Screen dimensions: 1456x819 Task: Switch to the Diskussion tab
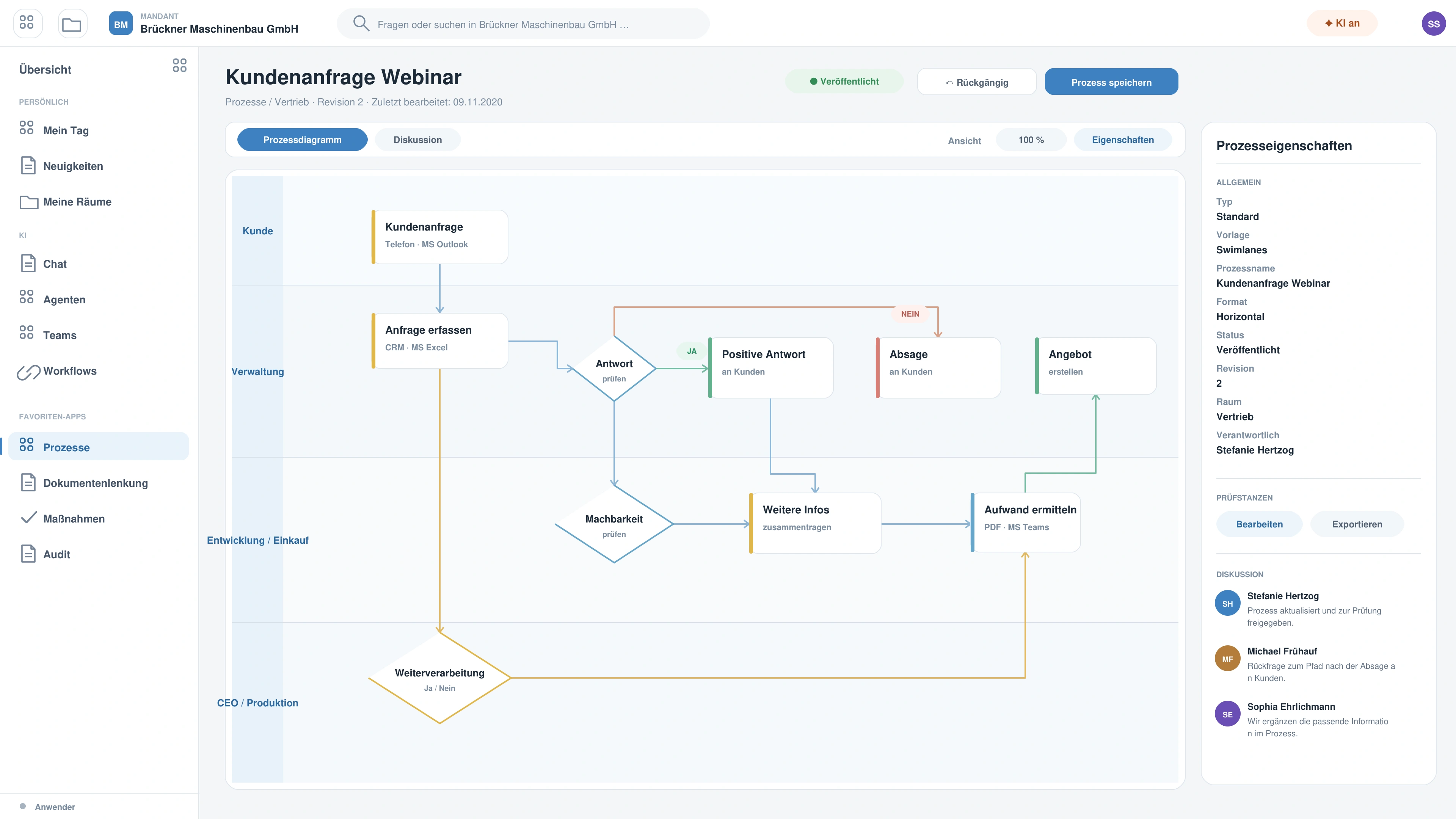pyautogui.click(x=418, y=140)
